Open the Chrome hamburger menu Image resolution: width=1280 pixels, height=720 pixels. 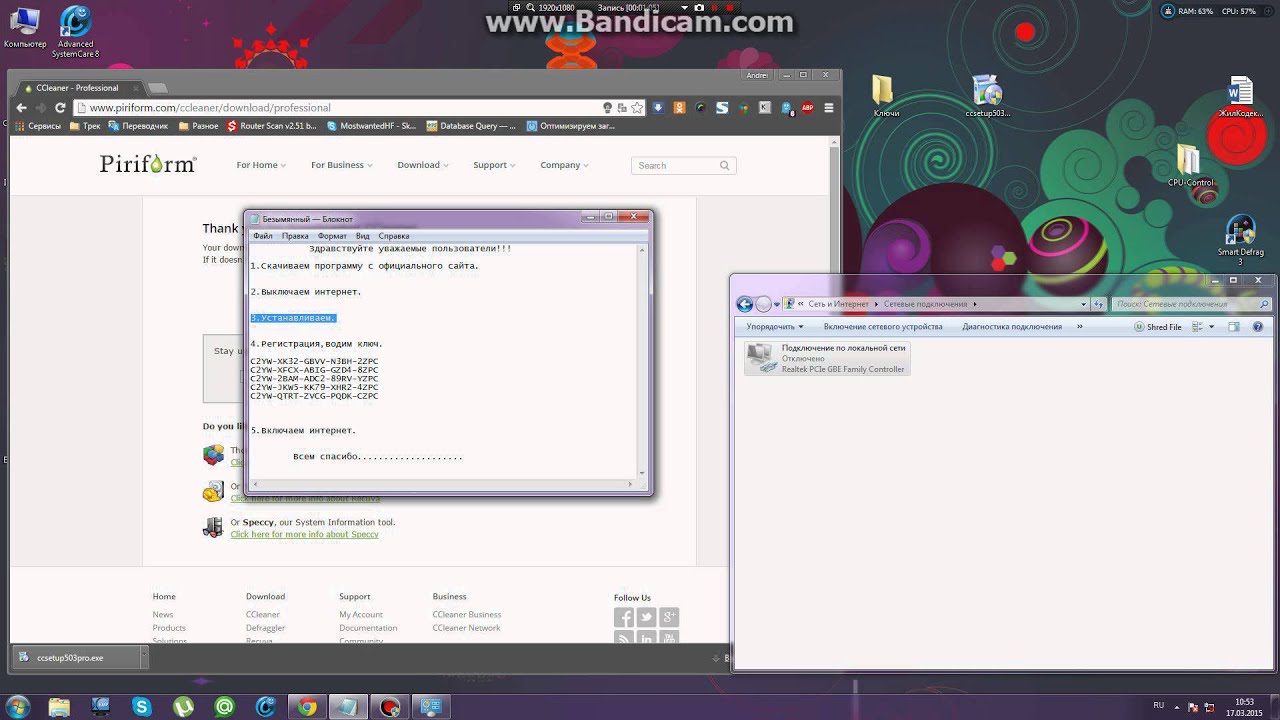coord(828,108)
